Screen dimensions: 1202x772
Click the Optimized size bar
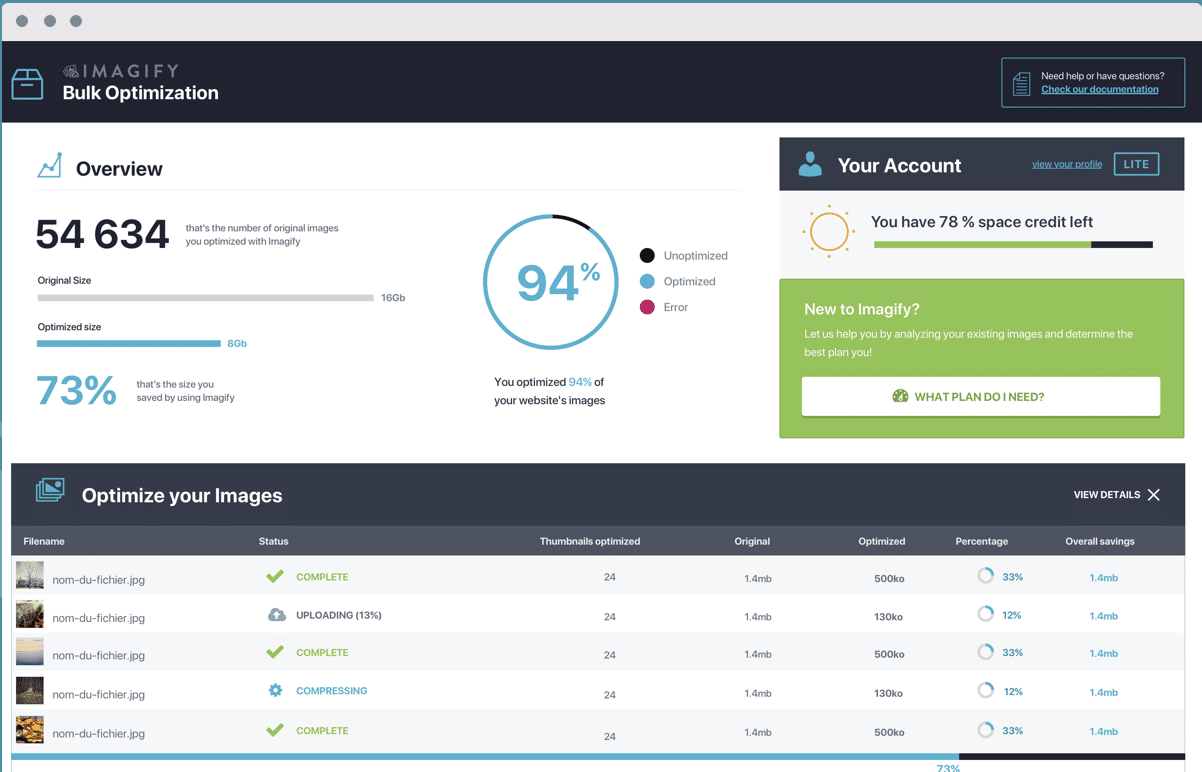[x=129, y=343]
